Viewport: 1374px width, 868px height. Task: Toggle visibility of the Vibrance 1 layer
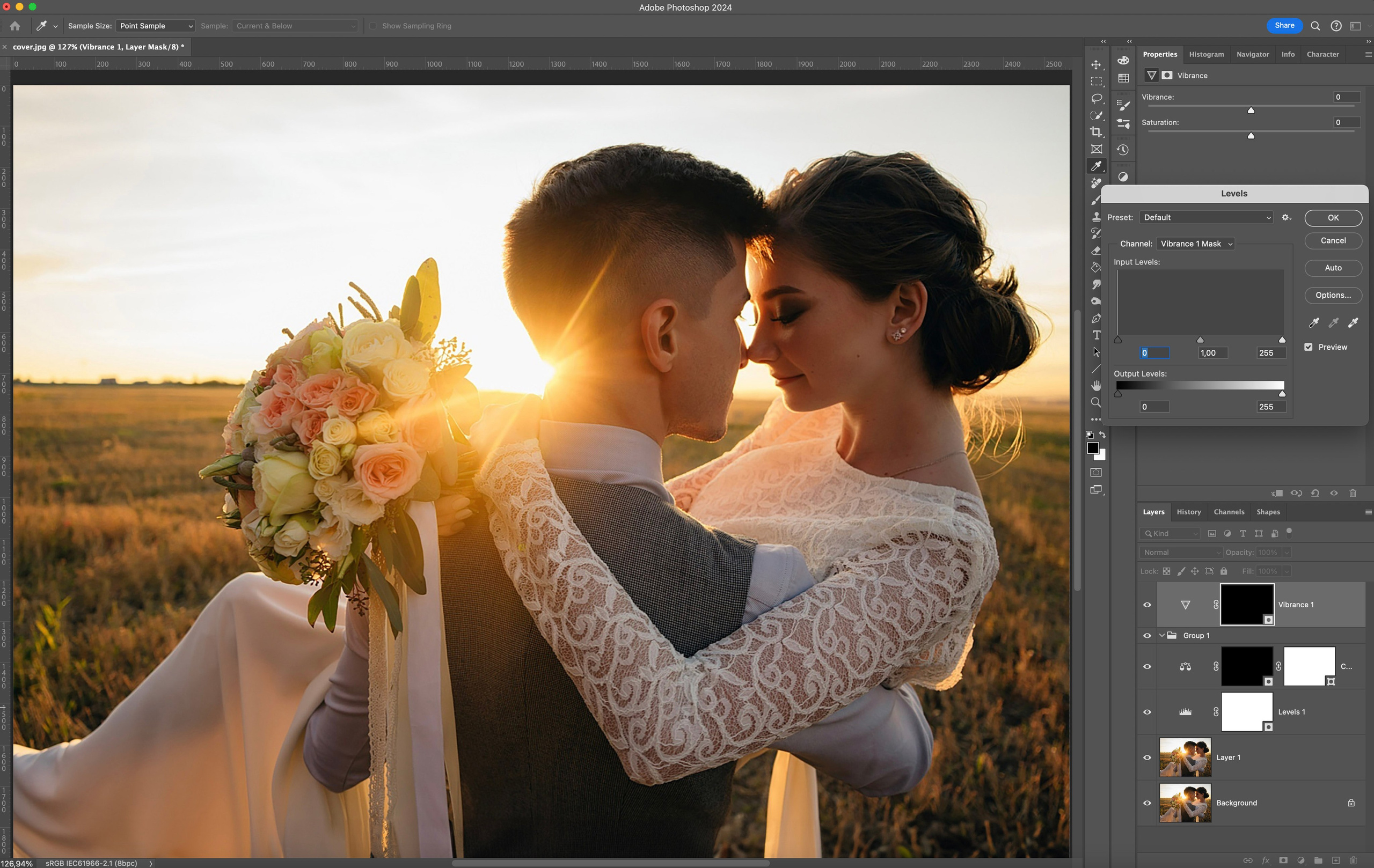(1147, 605)
